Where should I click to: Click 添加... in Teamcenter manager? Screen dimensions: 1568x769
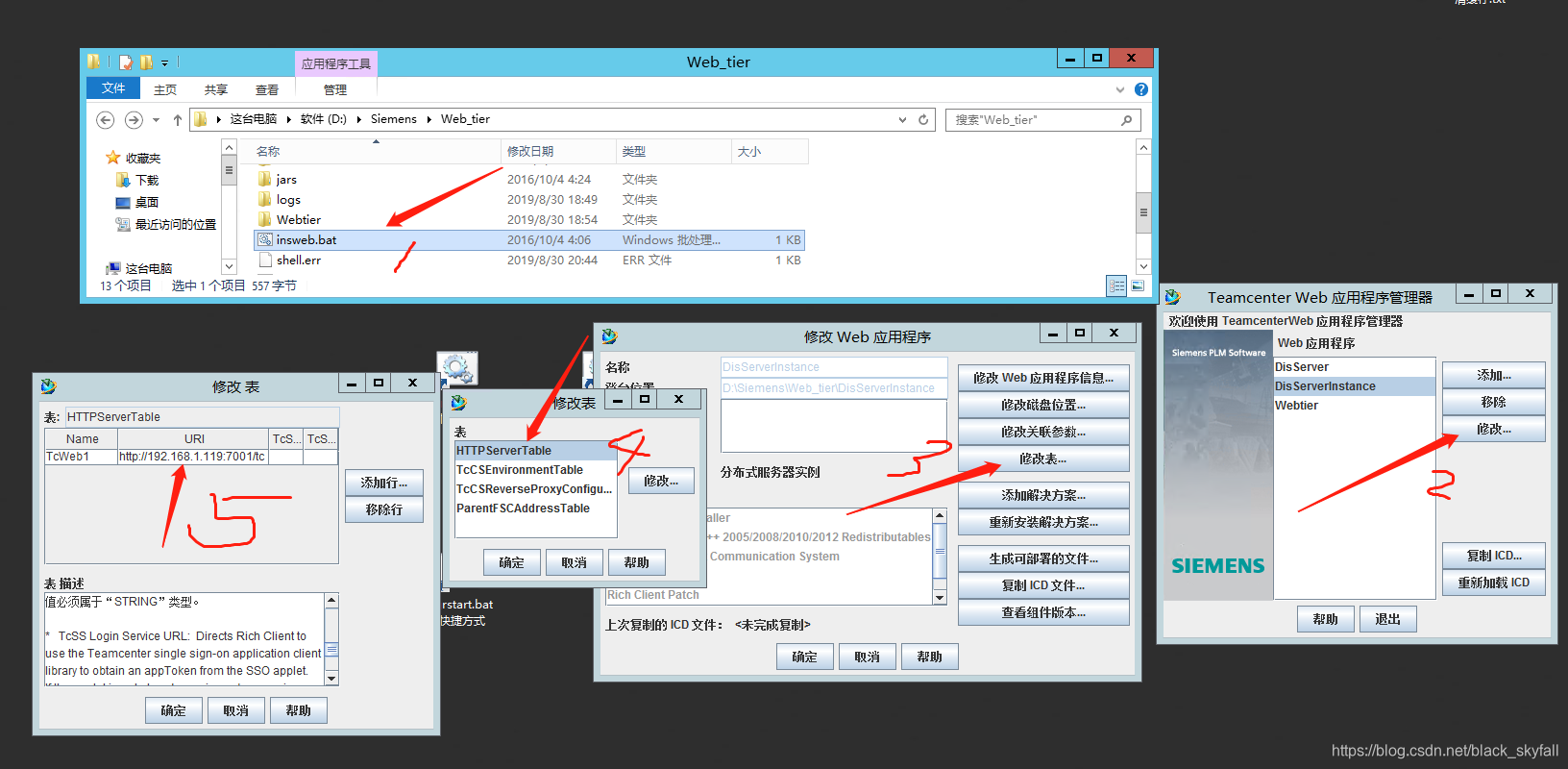tap(1494, 375)
